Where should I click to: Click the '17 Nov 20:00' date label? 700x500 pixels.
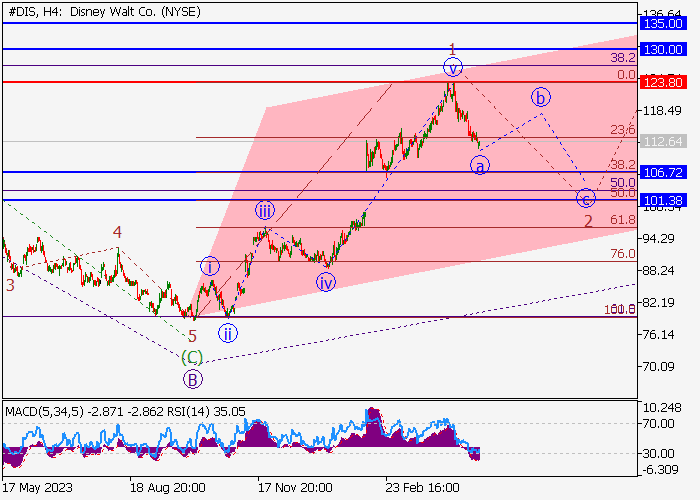click(x=296, y=488)
